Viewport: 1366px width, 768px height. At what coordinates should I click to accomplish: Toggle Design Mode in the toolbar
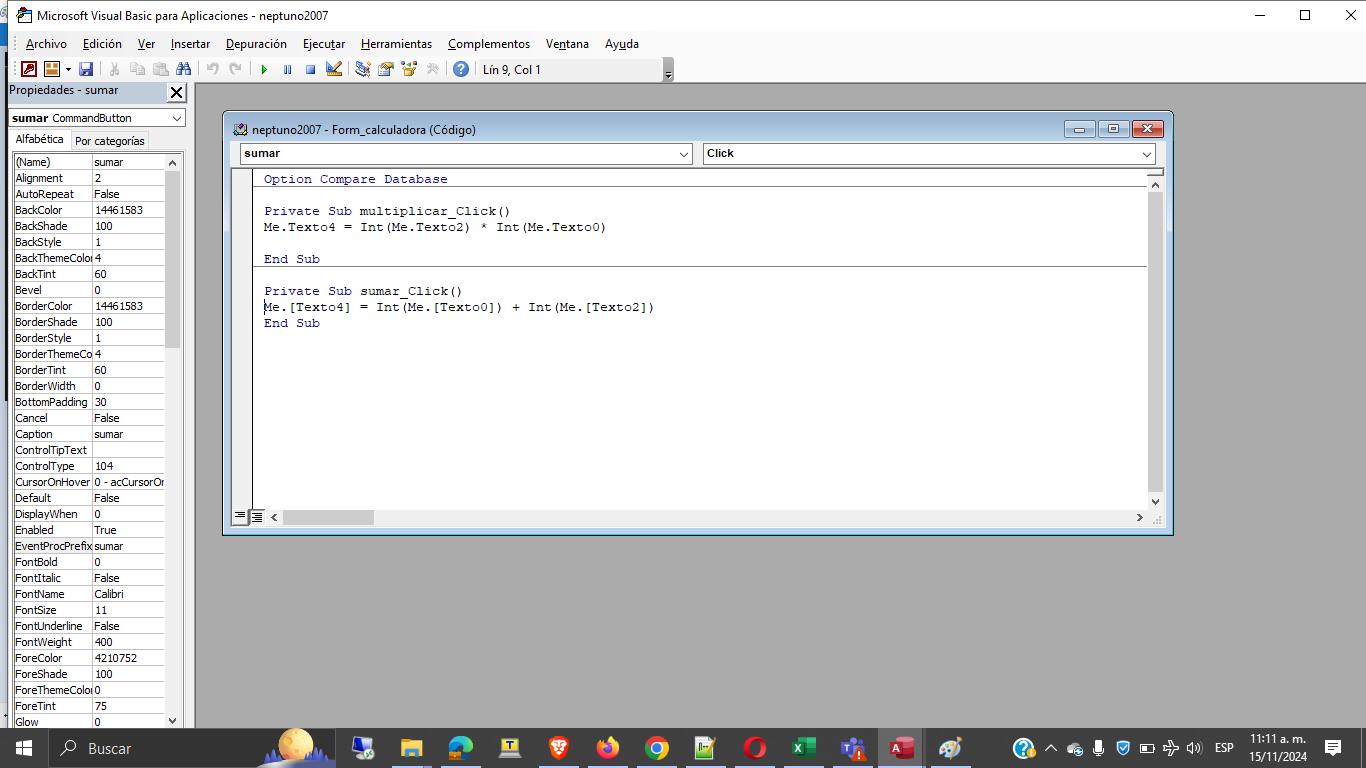[334, 69]
